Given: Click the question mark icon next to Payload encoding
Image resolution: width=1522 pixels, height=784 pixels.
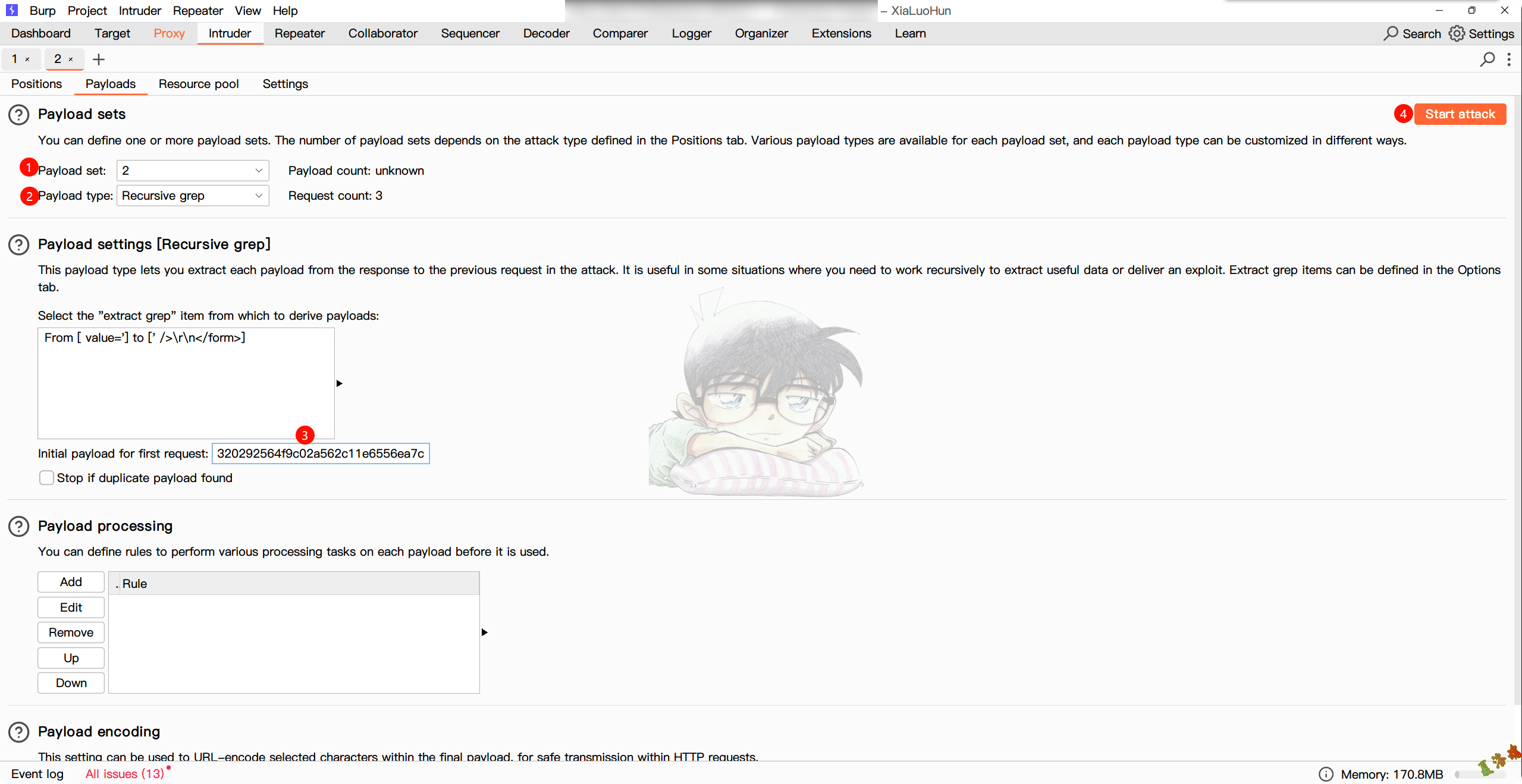Looking at the screenshot, I should 19,731.
